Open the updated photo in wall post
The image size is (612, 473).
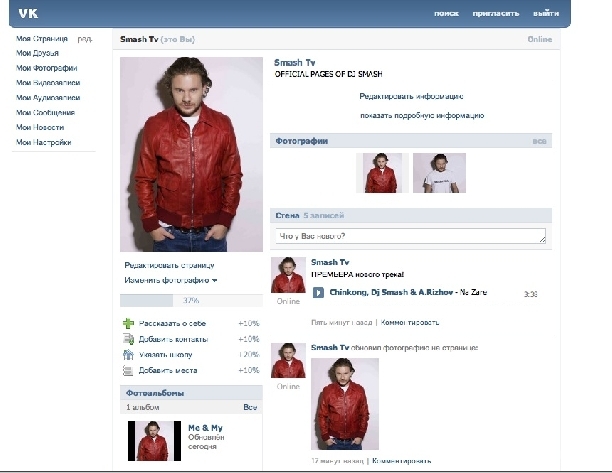(x=345, y=404)
